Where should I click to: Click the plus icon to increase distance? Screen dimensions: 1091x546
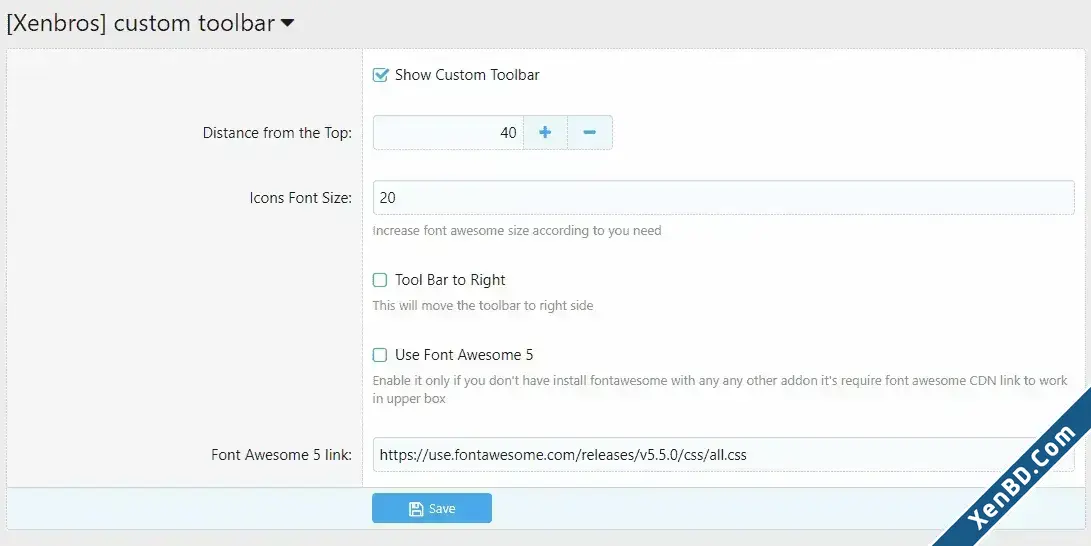point(545,132)
